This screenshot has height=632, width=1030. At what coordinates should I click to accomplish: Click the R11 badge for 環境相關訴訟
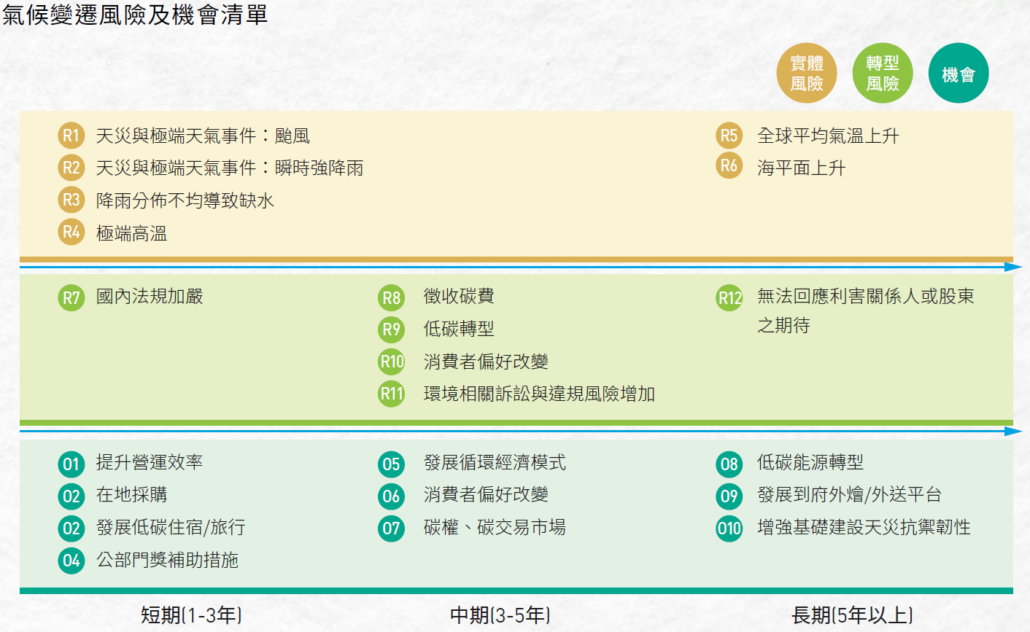pyautogui.click(x=392, y=394)
